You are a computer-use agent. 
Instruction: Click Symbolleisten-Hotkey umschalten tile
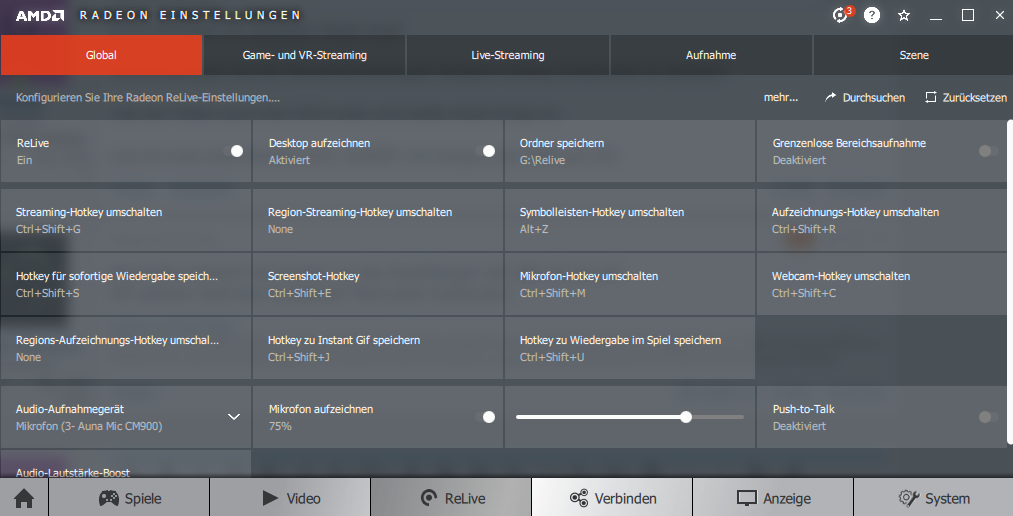(630, 220)
